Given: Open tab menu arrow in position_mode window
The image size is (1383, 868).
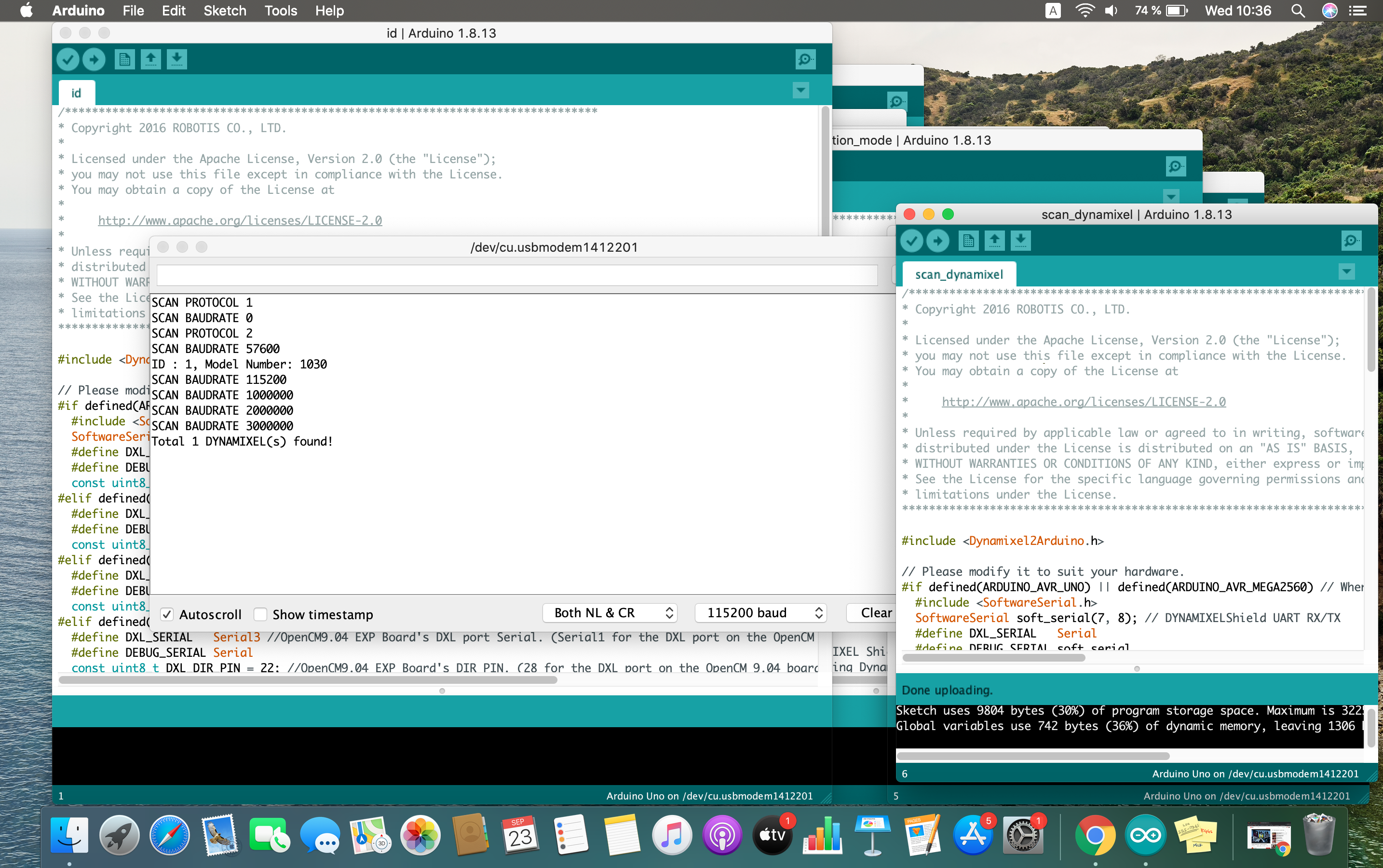Looking at the screenshot, I should (x=1171, y=196).
